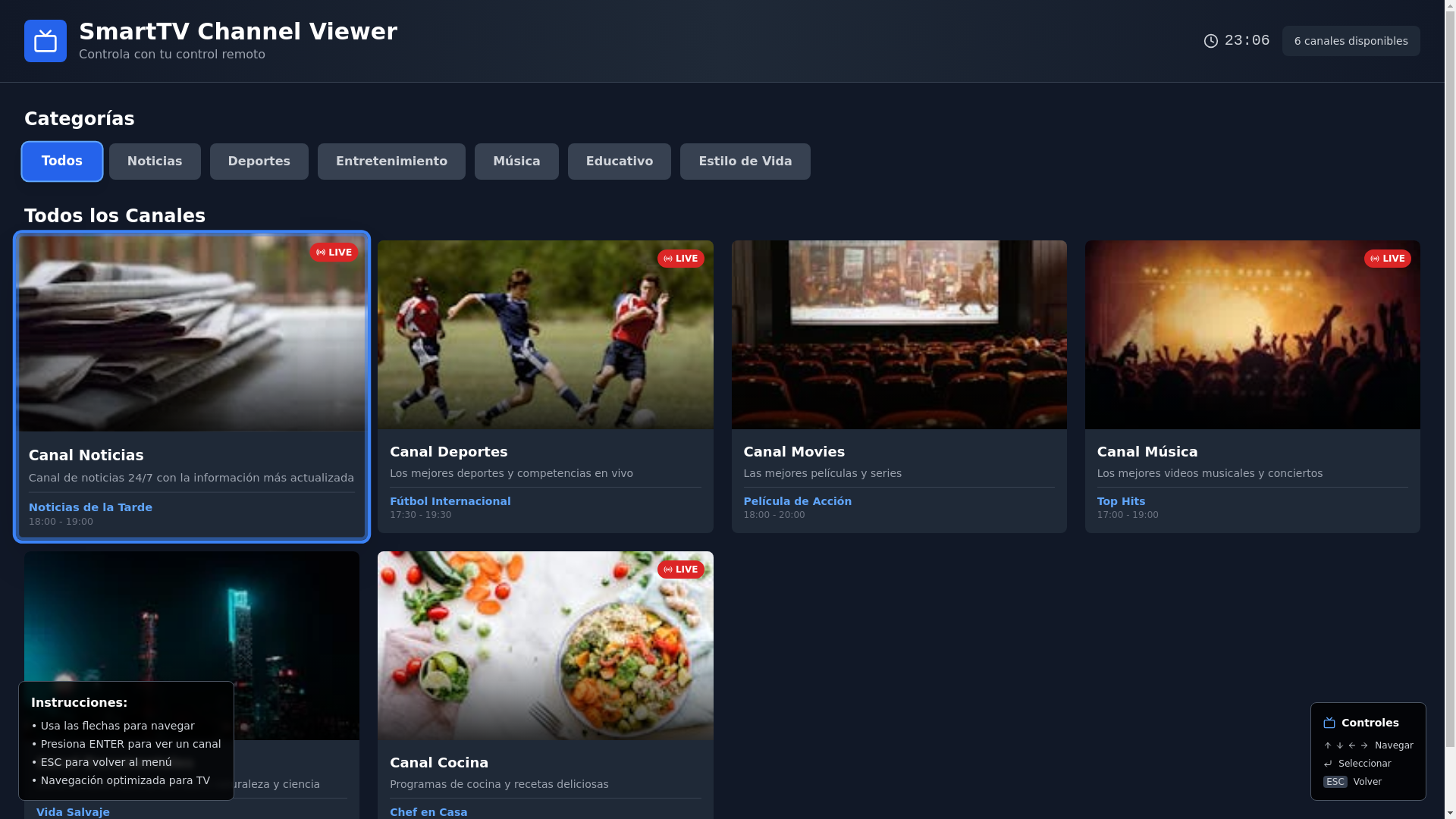Select Top Hits program
Viewport: 1456px width, 819px height.
click(1121, 501)
